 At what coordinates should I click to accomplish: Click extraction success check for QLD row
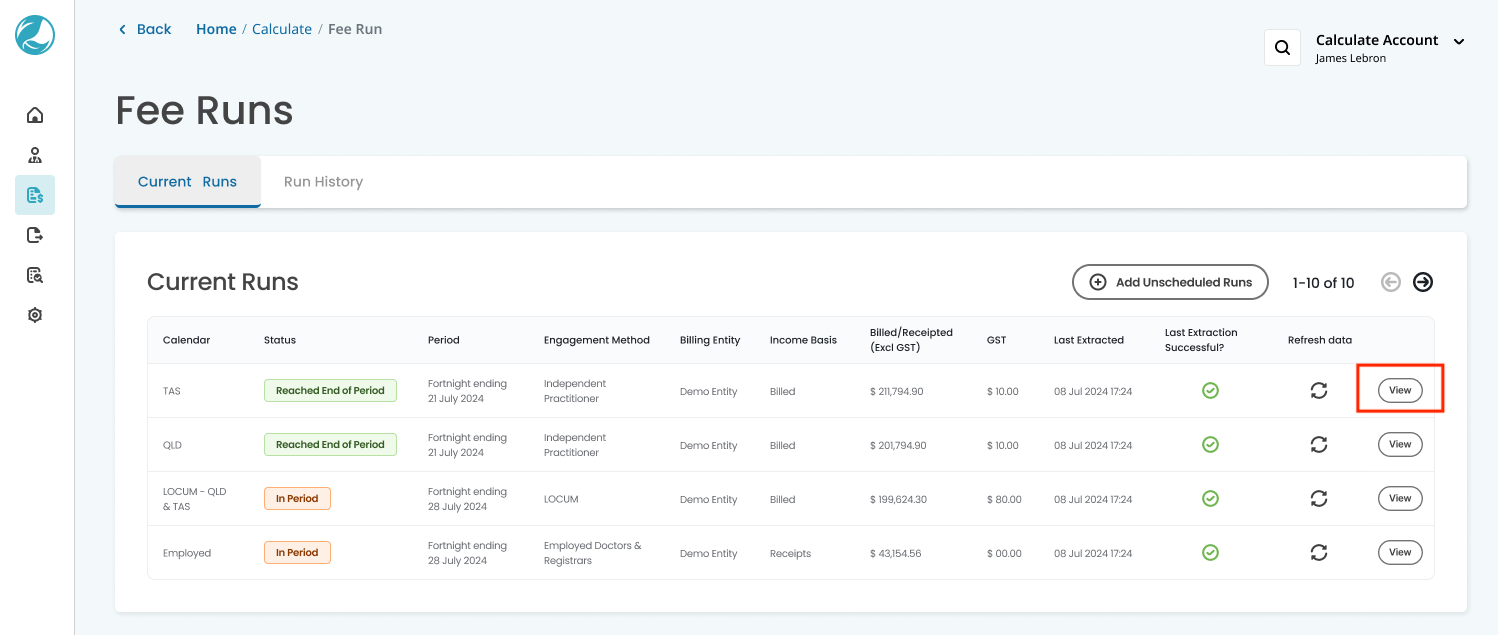[1210, 444]
